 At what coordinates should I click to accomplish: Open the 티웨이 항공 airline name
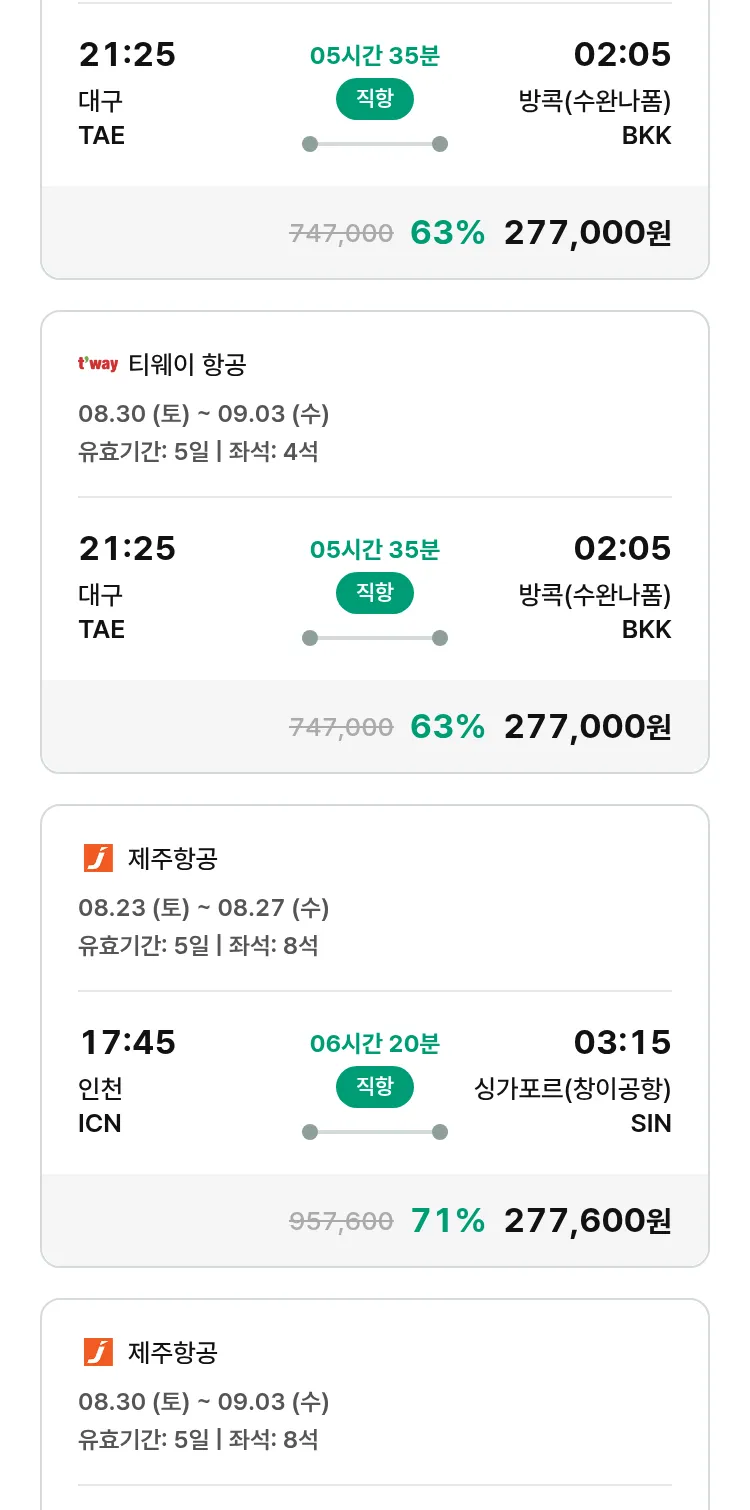(x=187, y=365)
